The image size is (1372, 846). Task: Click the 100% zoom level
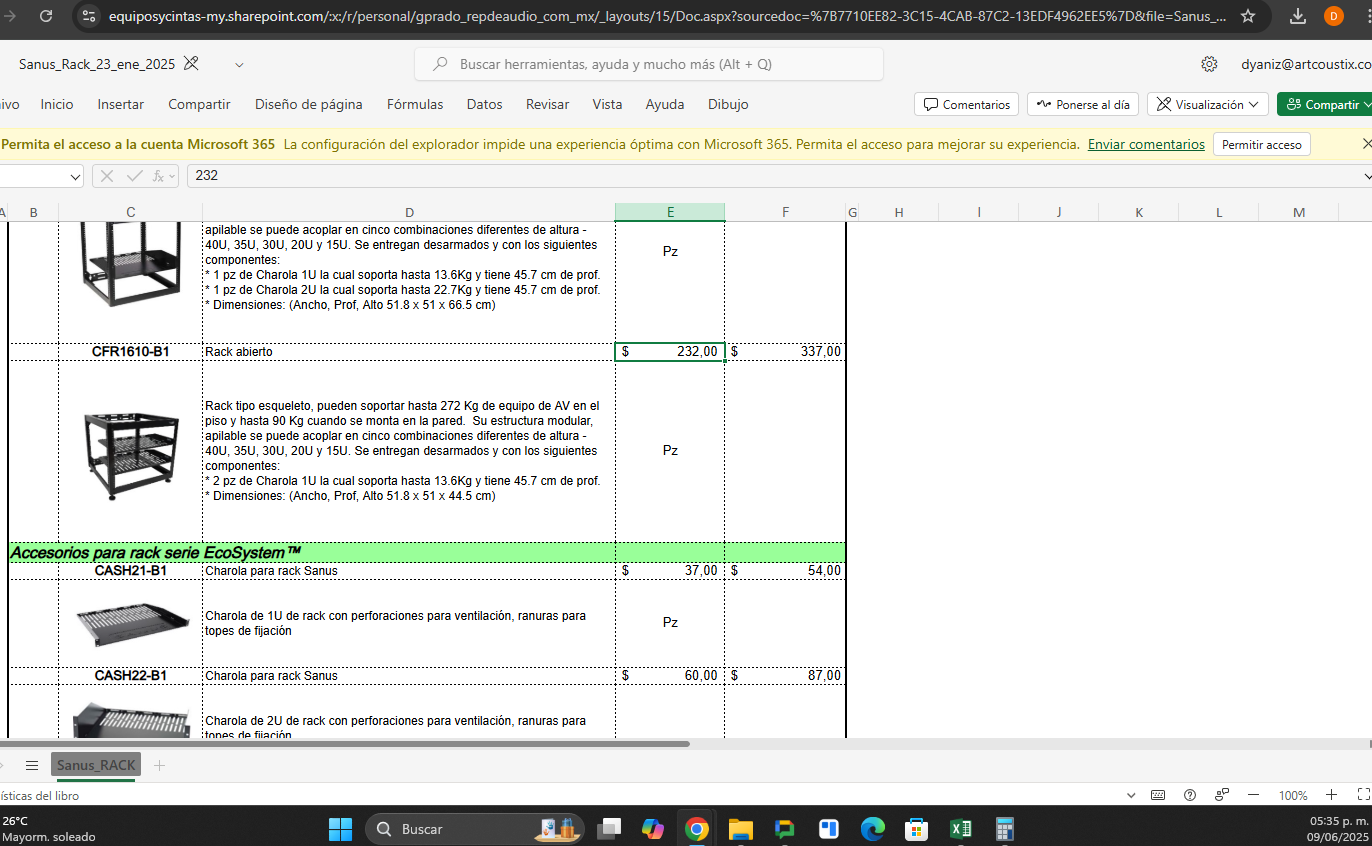pyautogui.click(x=1293, y=795)
